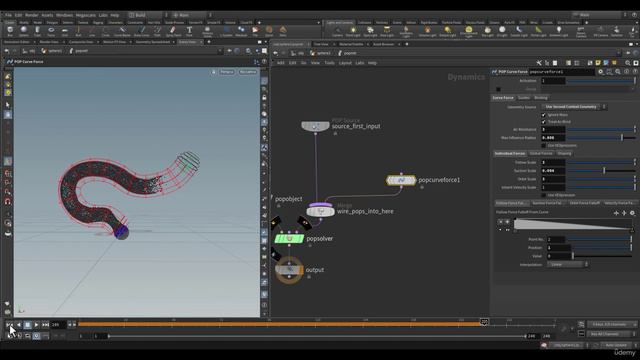640x360 pixels.
Task: Open the Geometry Spreadsheet tab
Action: 153,42
